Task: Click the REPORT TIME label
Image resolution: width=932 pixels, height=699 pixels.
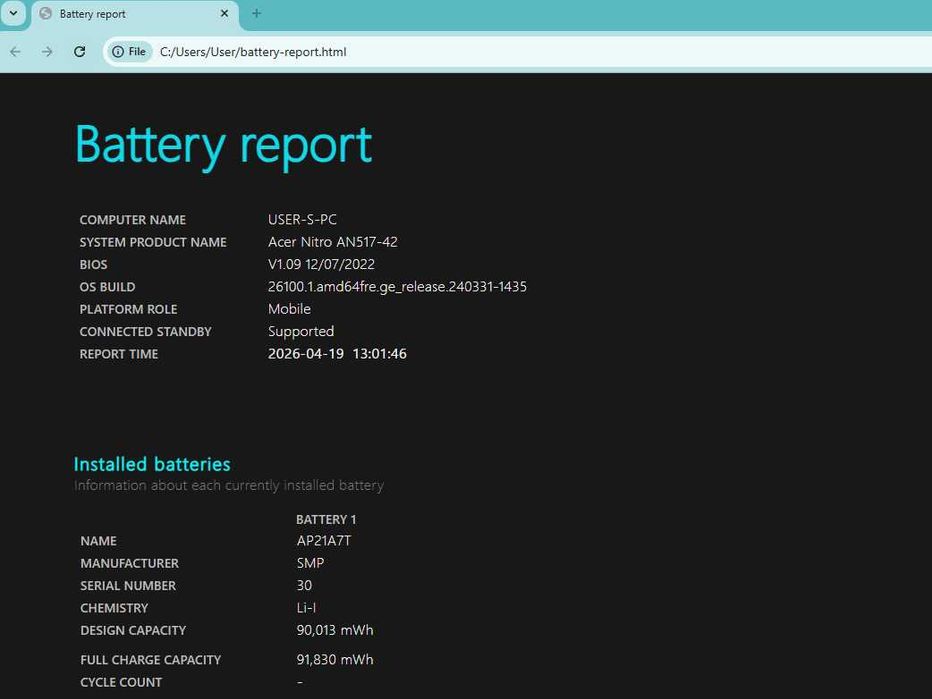Action: tap(119, 354)
